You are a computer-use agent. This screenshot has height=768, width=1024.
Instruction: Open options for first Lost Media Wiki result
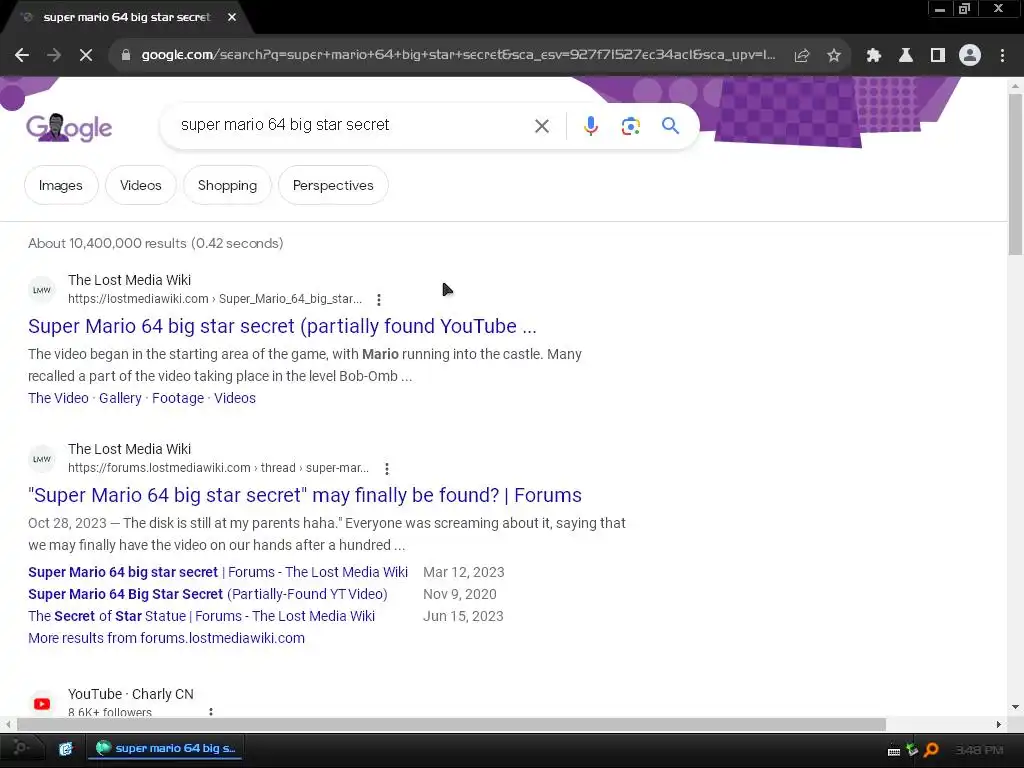point(379,300)
